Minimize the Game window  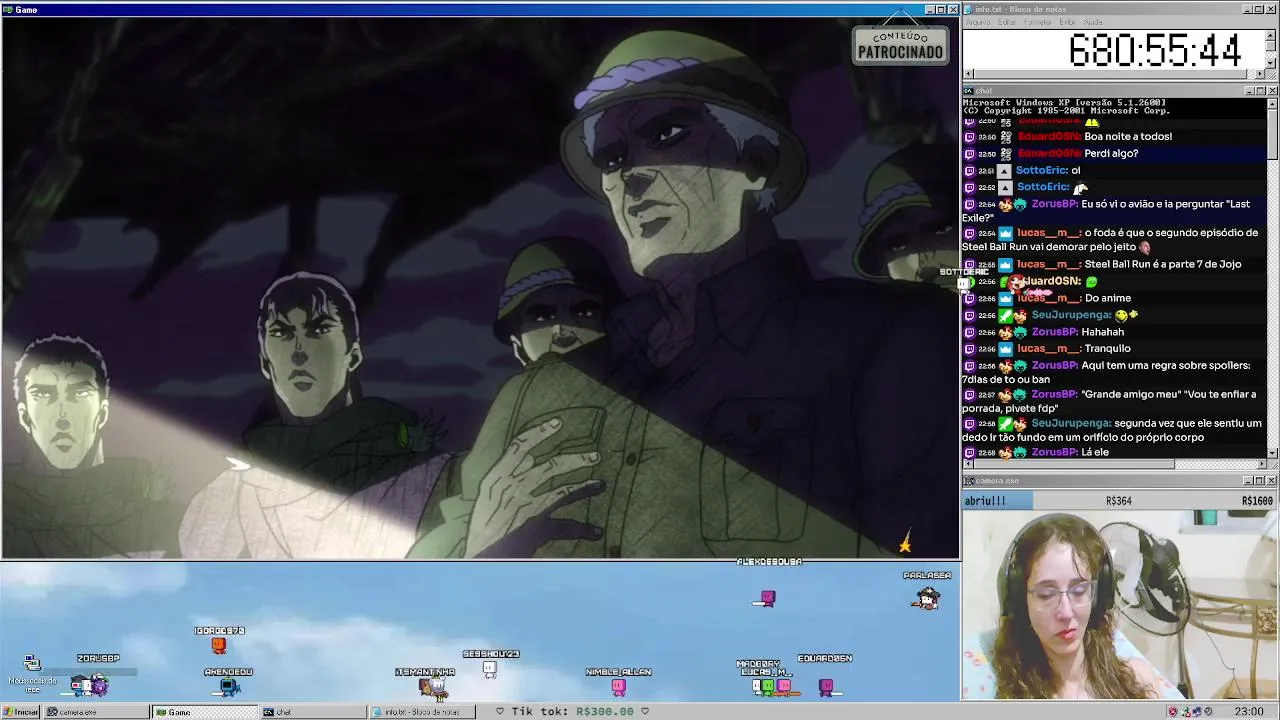(929, 9)
